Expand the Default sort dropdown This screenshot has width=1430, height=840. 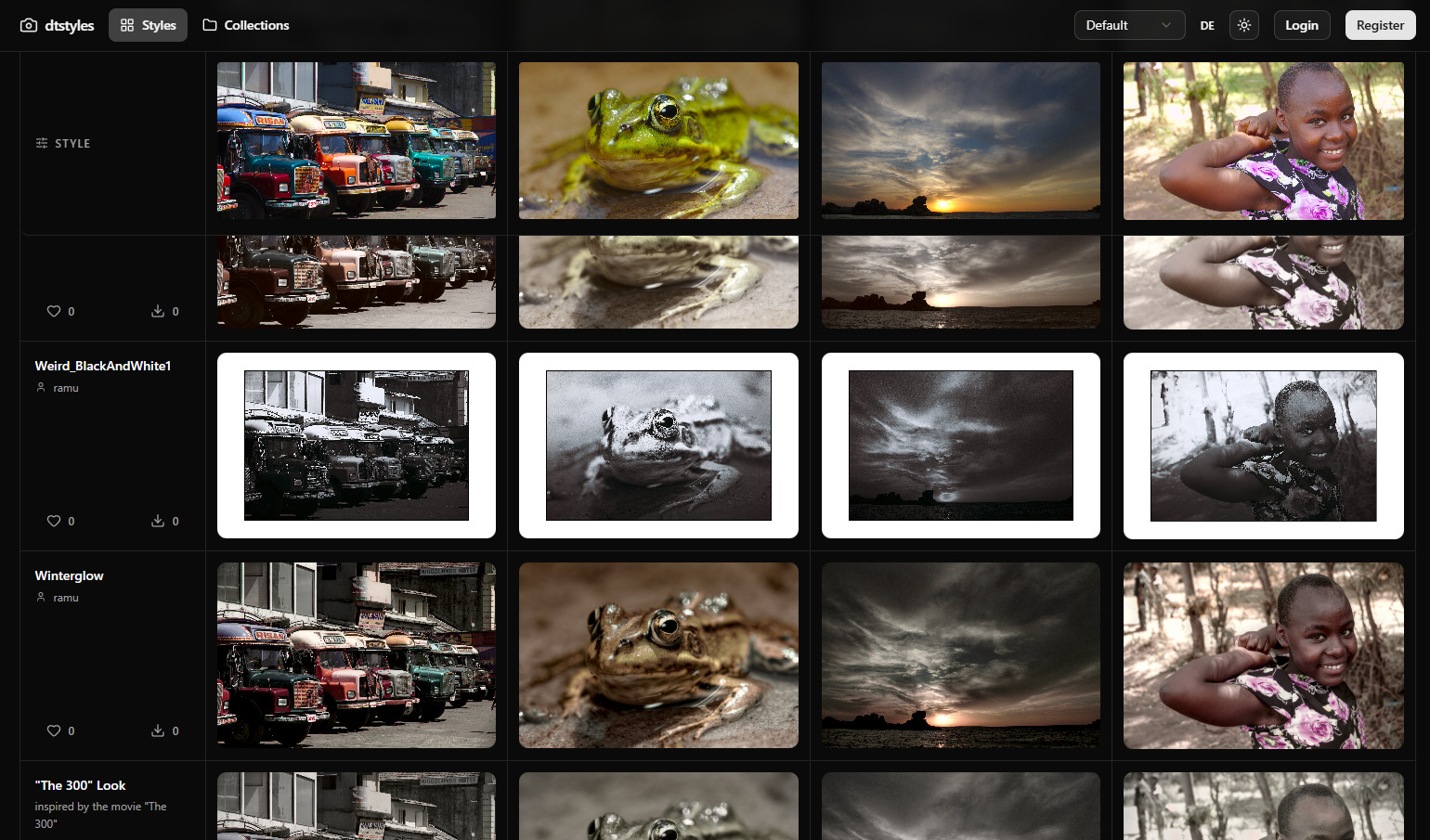coord(1129,25)
